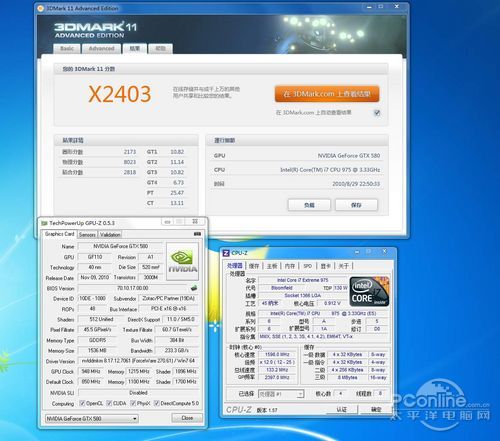Select the SPD tab in CPU-Z
500x441 pixels.
[307, 266]
